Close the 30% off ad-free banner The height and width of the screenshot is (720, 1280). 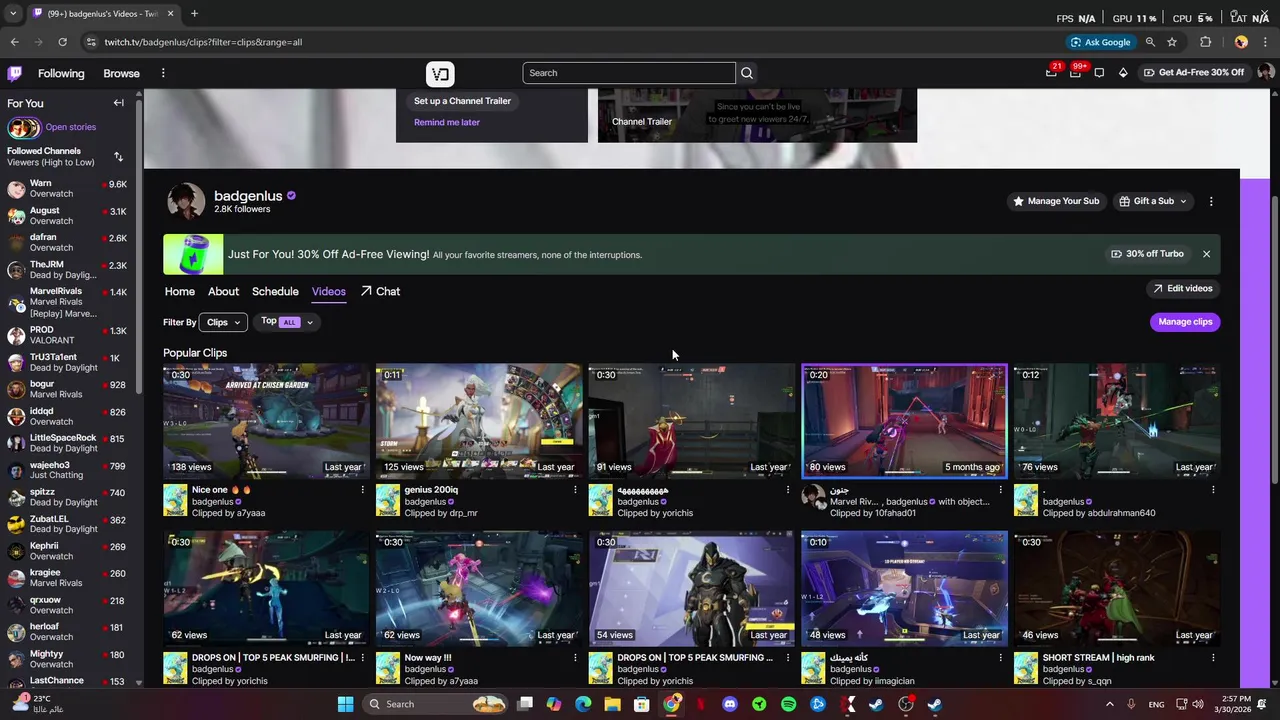1206,254
